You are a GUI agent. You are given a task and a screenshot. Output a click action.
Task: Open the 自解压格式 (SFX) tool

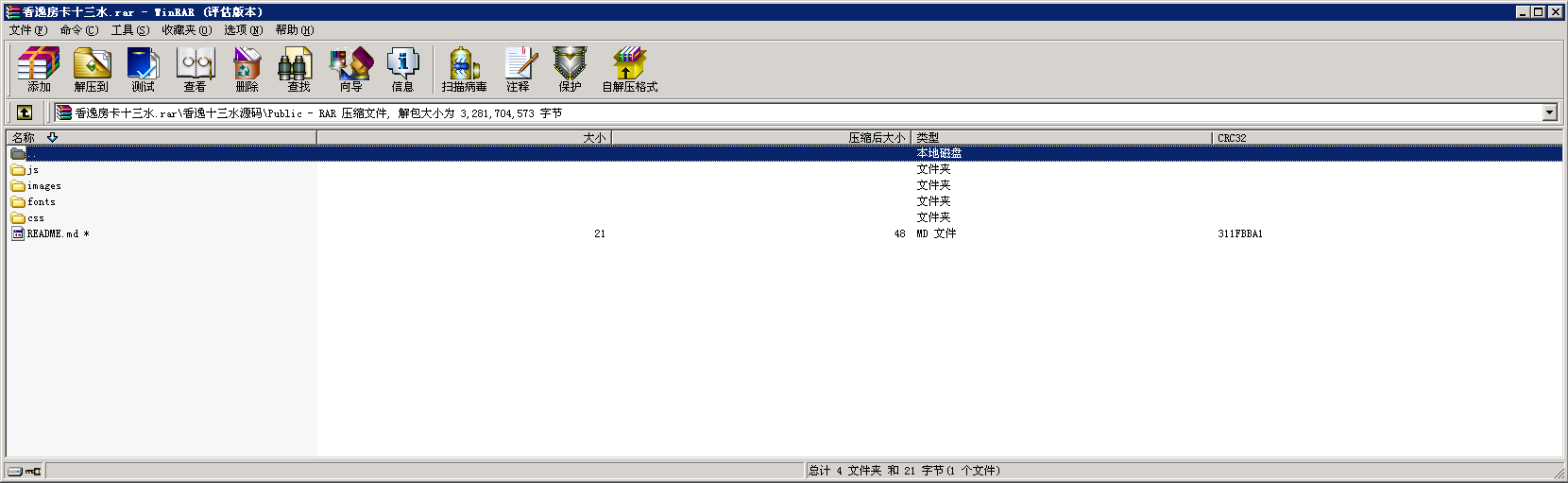click(x=629, y=70)
